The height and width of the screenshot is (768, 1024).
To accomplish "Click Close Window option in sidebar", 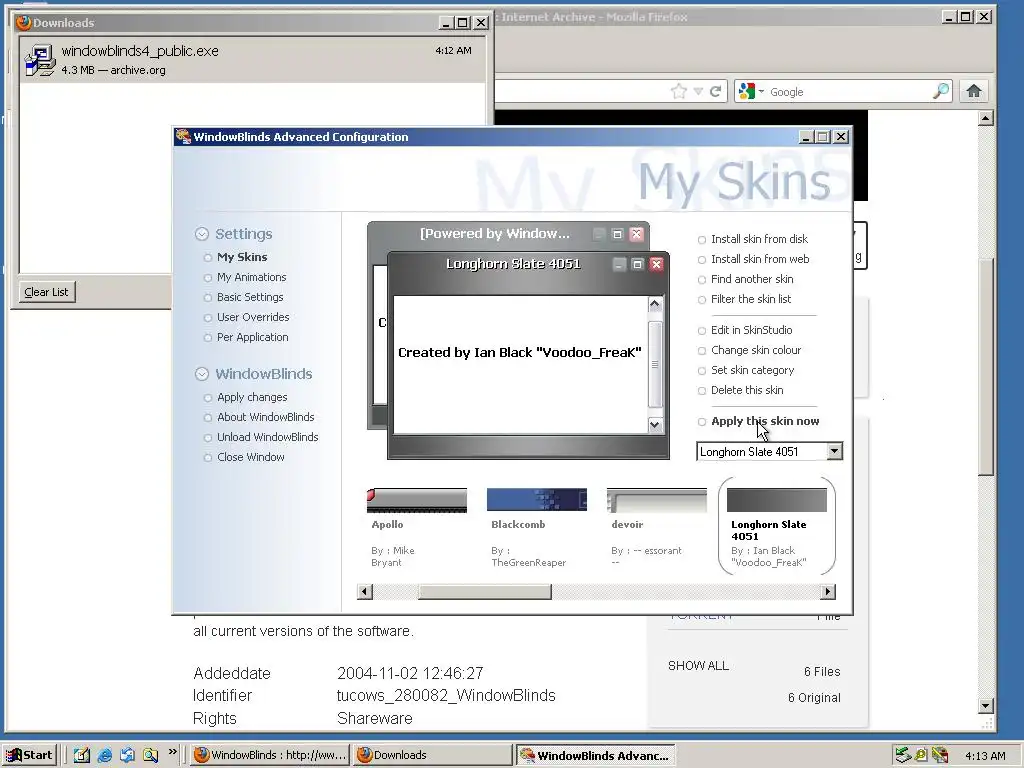I will (x=250, y=457).
